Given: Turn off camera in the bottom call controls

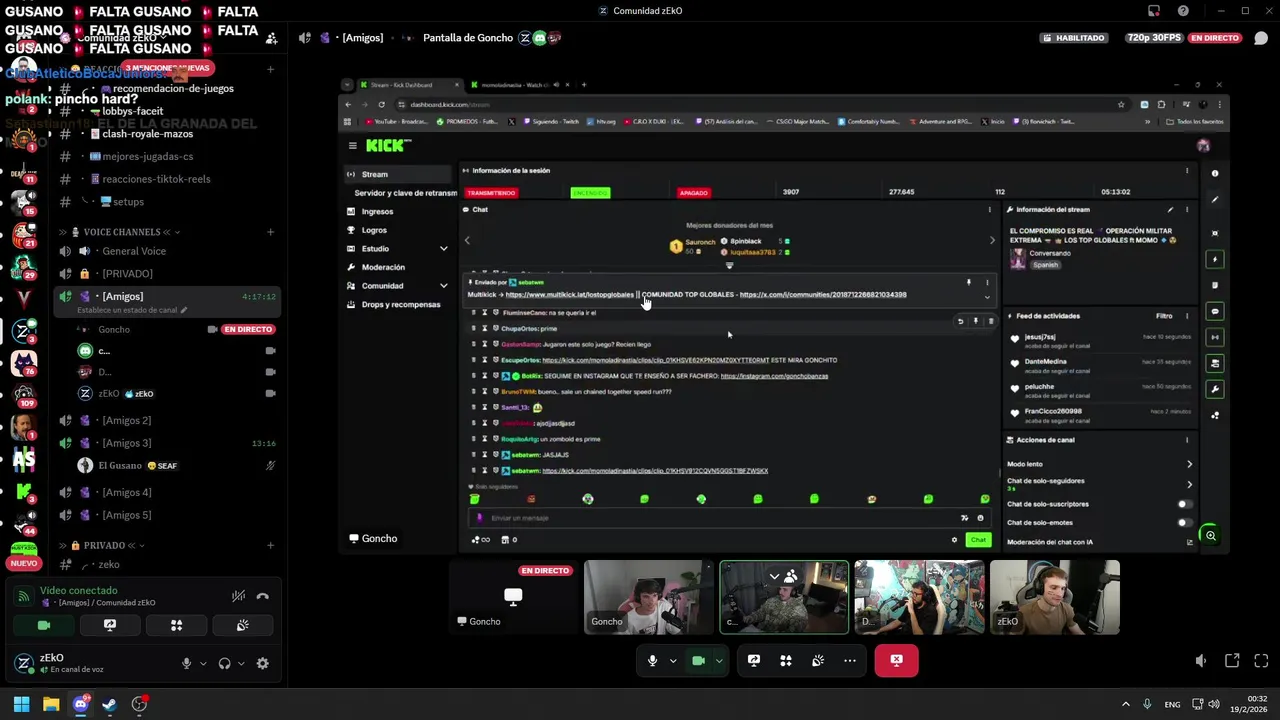Looking at the screenshot, I should pos(699,660).
